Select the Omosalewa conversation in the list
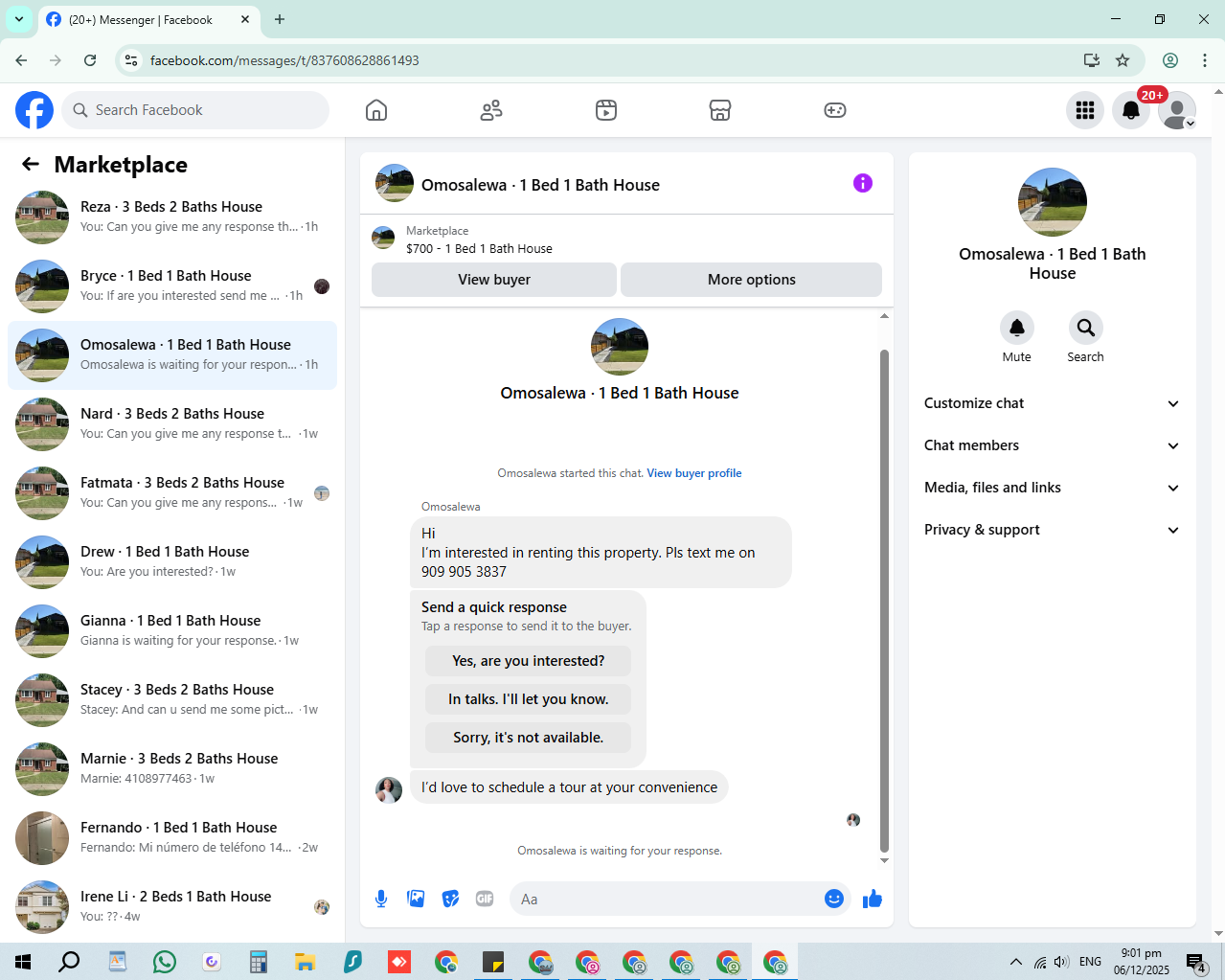This screenshot has width=1225, height=980. 172,355
